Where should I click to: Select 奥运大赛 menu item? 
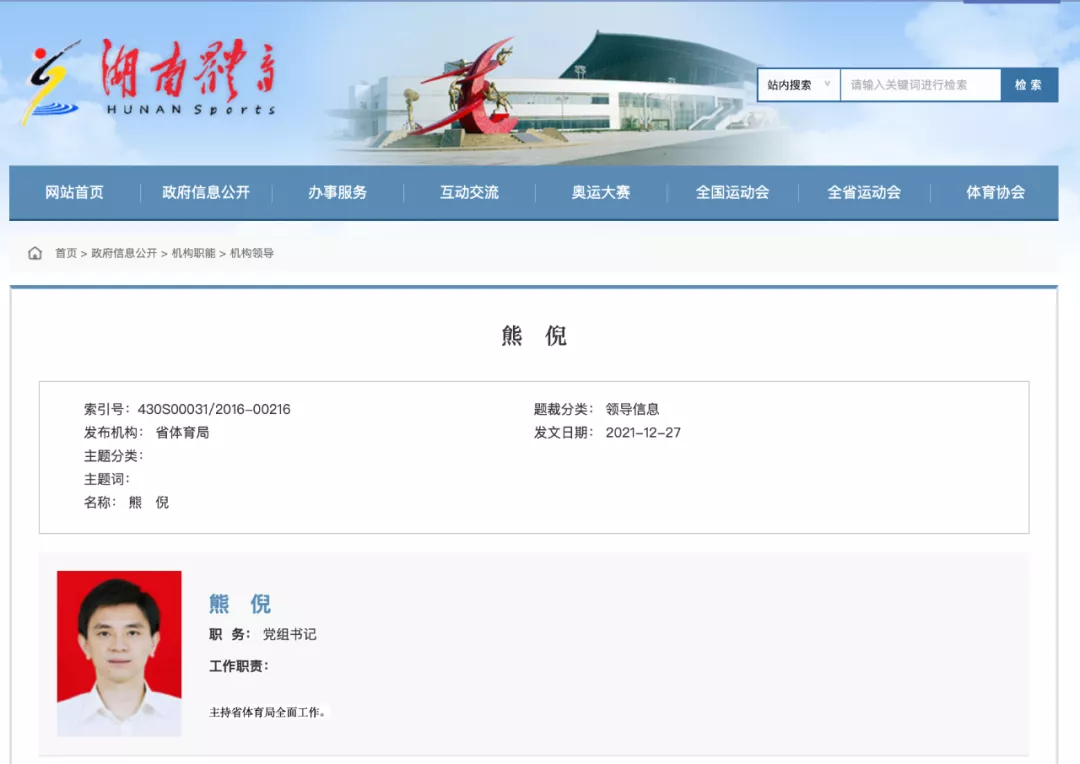point(601,192)
